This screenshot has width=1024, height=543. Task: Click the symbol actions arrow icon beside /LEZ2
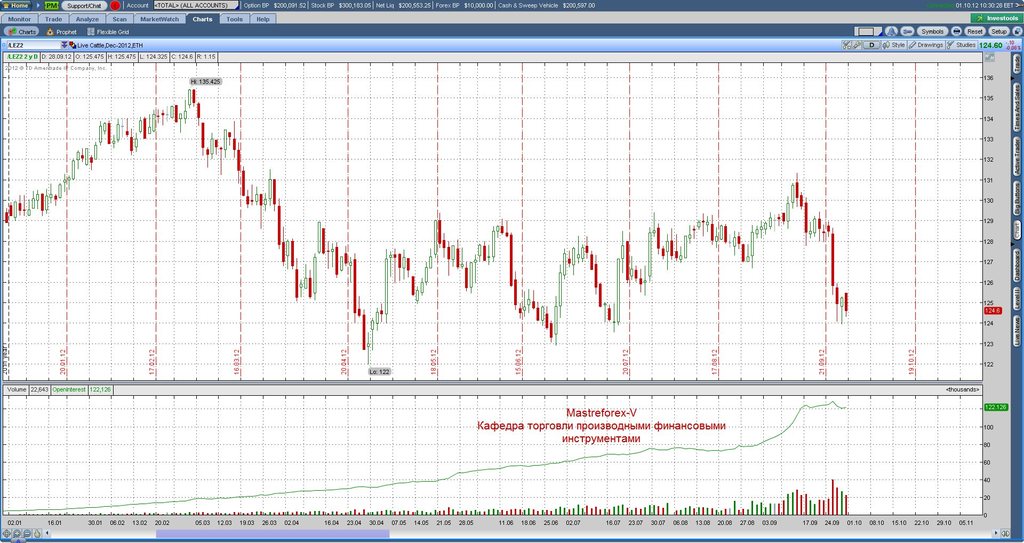(65, 45)
